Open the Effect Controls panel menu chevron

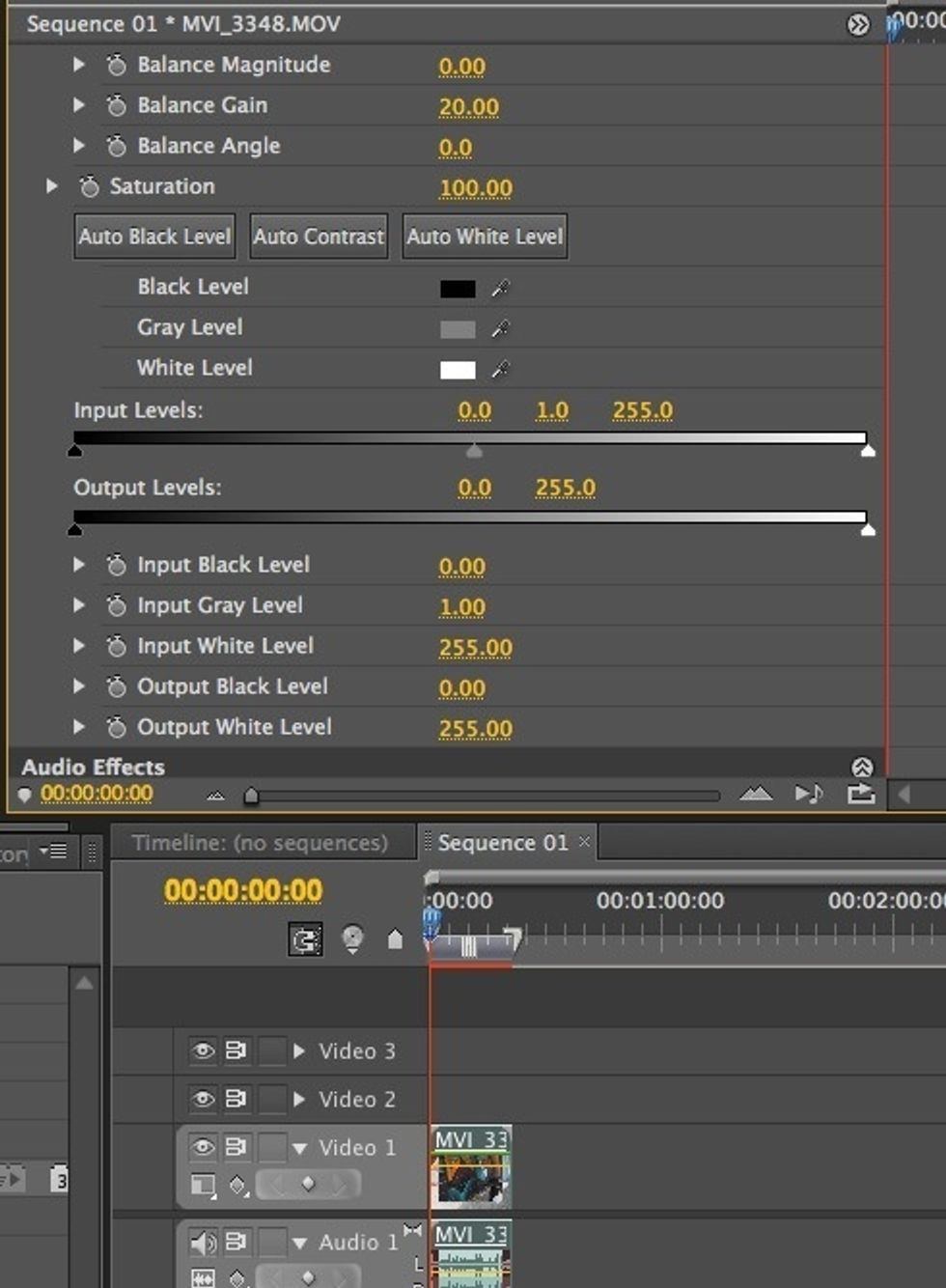point(857,23)
